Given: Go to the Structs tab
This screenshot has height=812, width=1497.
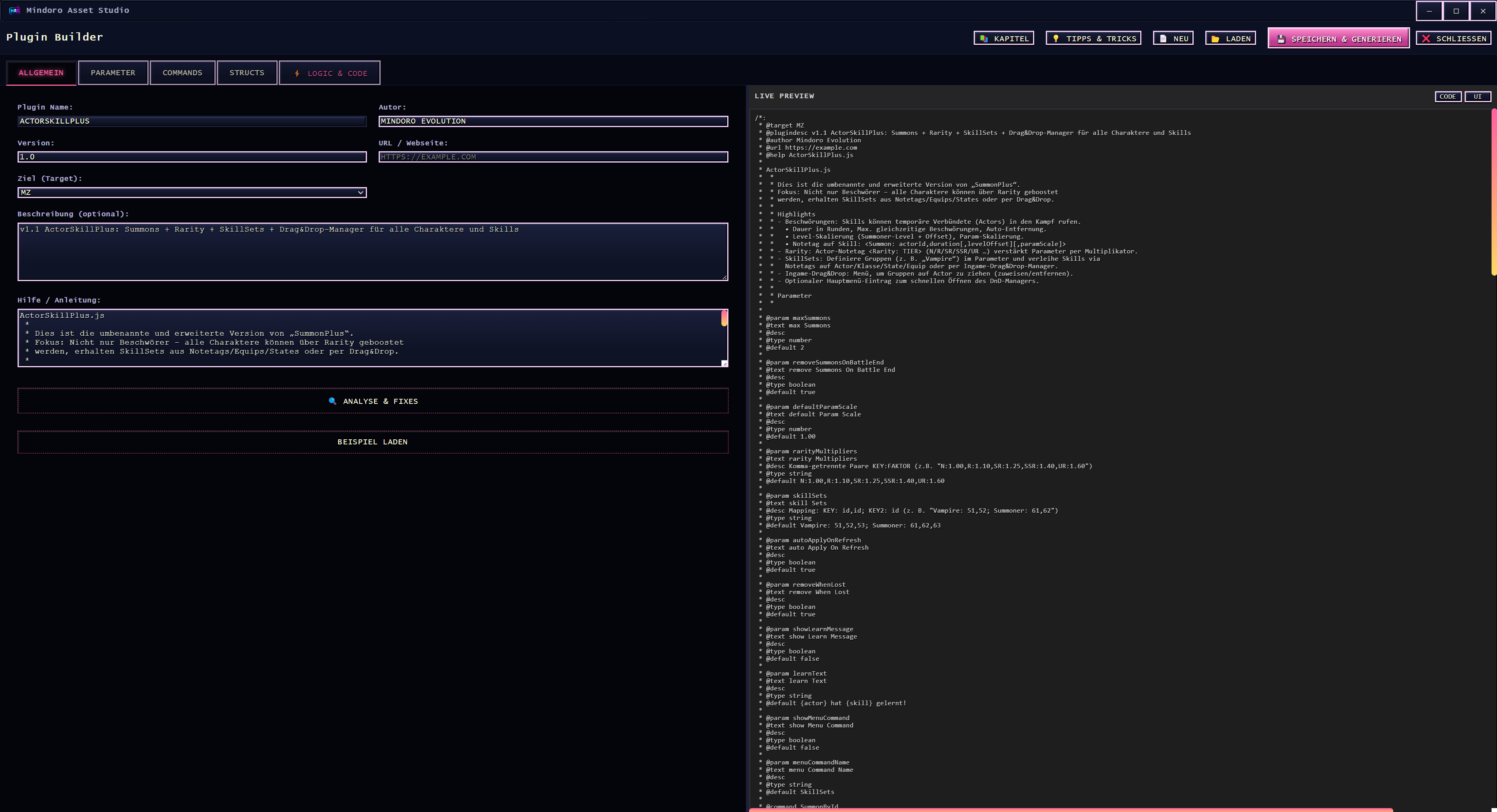Looking at the screenshot, I should 246,73.
